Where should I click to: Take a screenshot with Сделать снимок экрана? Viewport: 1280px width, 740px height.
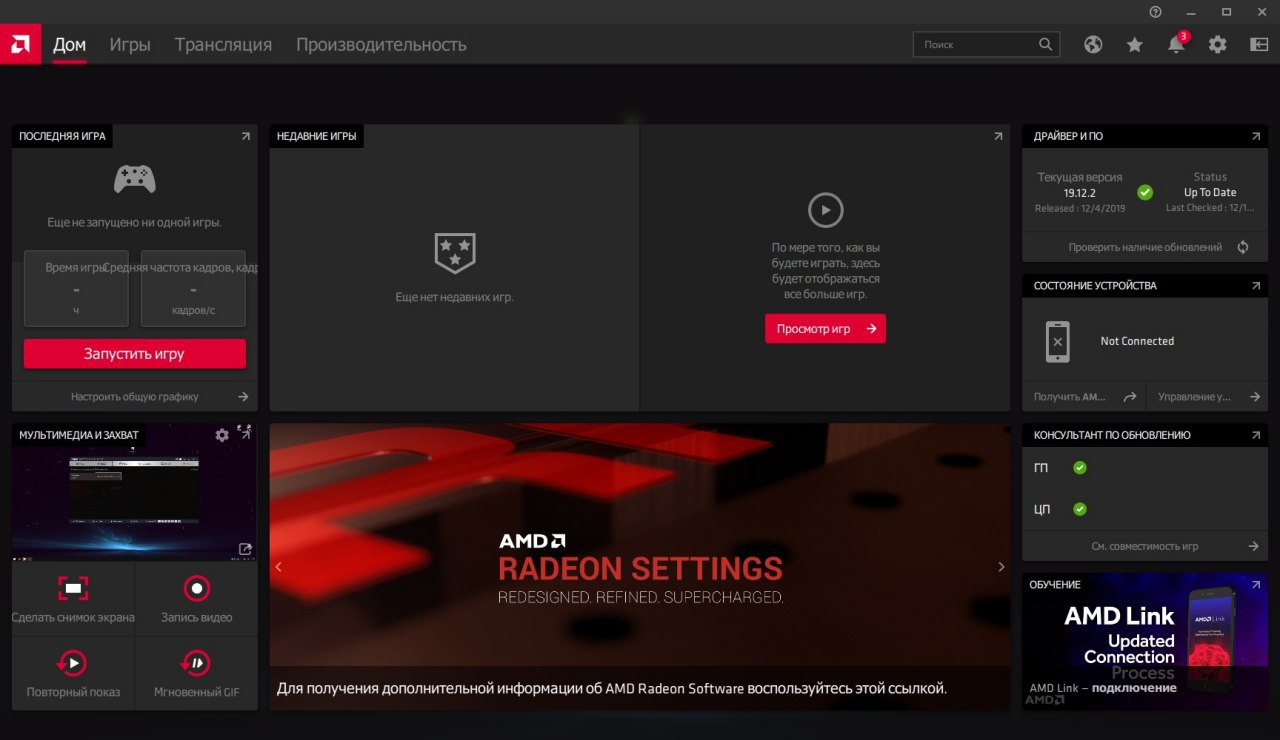coord(73,598)
